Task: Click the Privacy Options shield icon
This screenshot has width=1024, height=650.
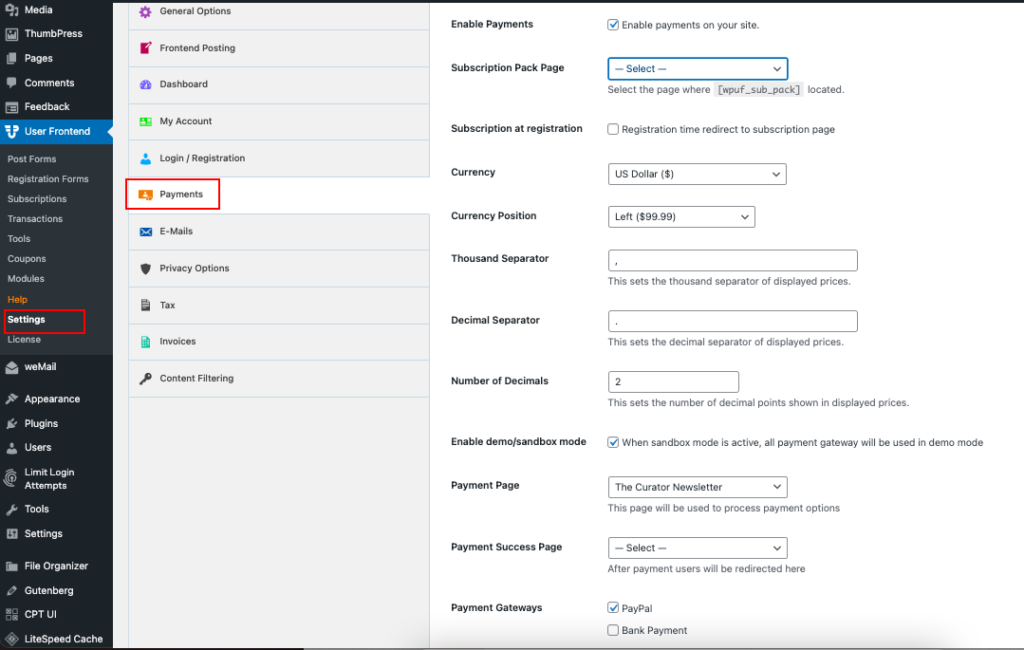Action: coord(146,268)
